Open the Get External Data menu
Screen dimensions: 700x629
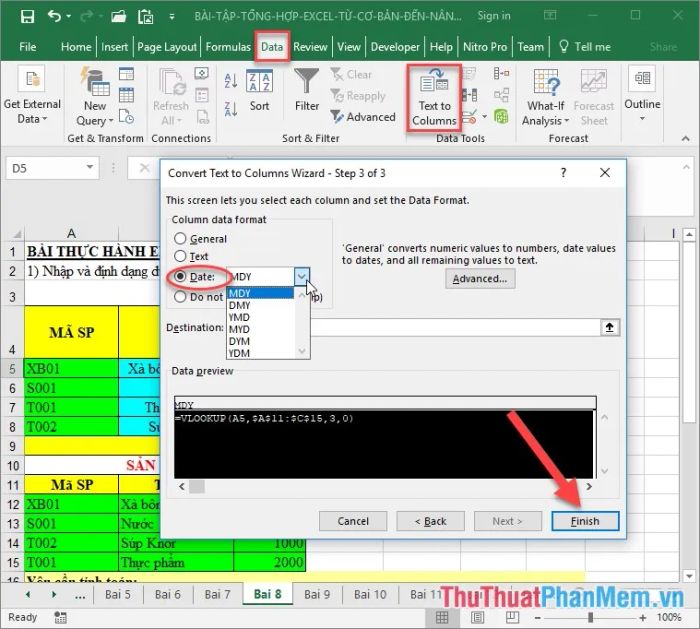click(x=32, y=95)
